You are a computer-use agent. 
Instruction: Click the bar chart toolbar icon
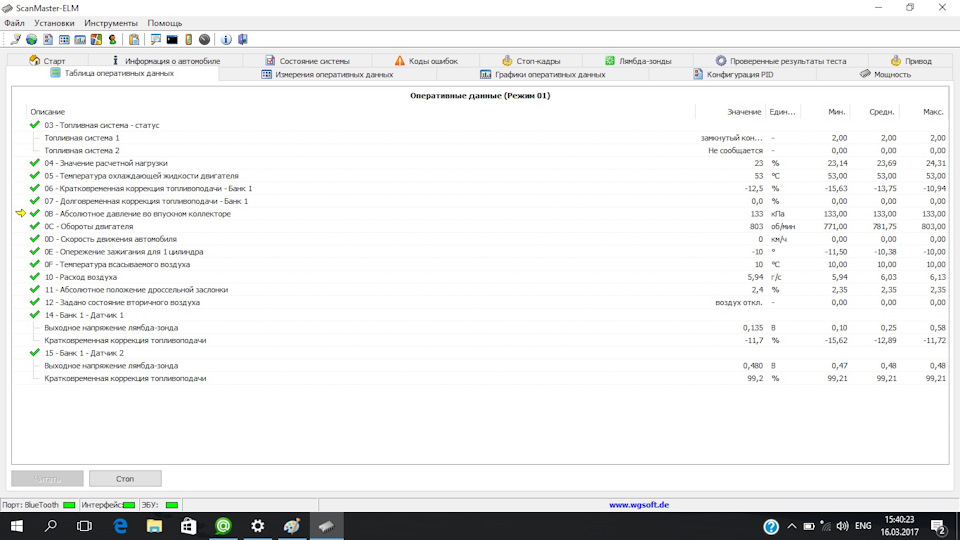(x=80, y=39)
